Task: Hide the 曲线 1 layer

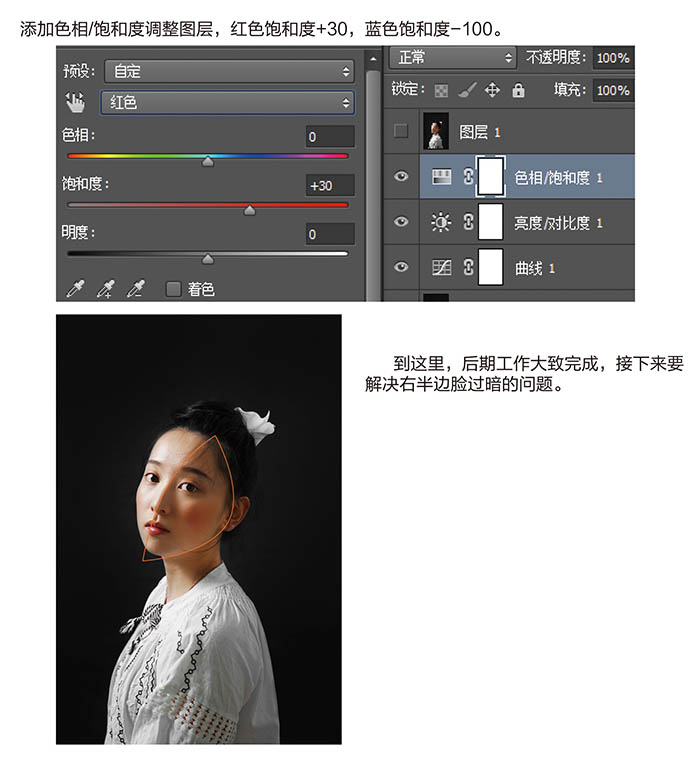Action: pos(401,267)
